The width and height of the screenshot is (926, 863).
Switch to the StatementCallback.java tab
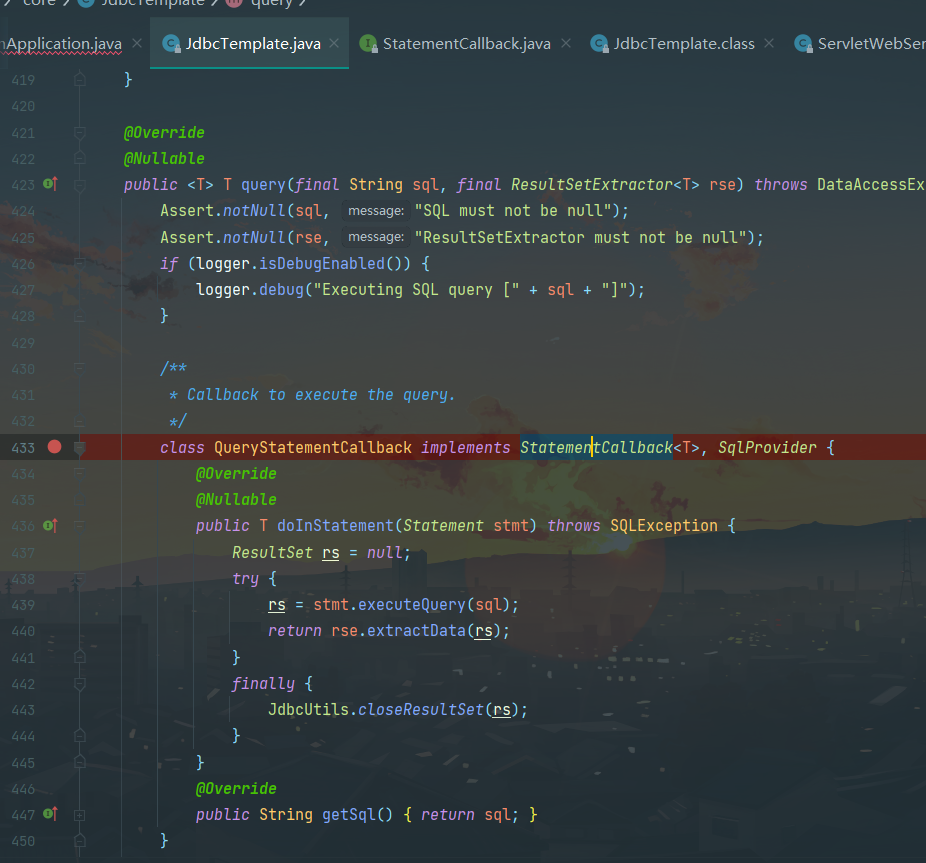coord(467,44)
